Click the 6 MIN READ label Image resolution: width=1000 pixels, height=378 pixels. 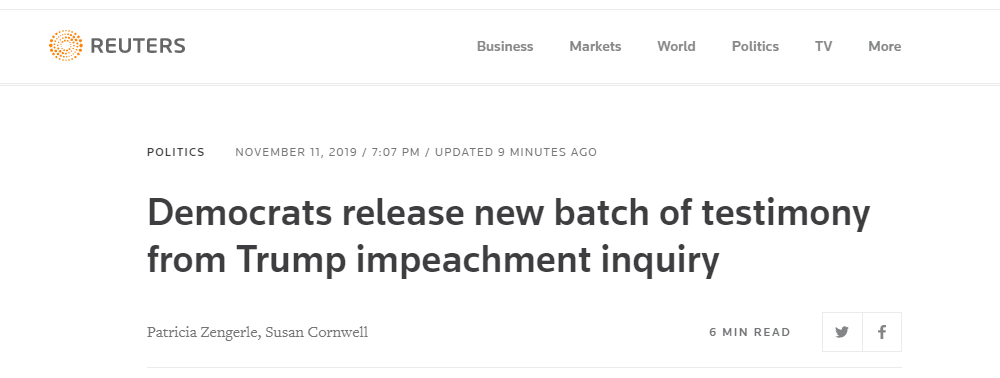coord(750,332)
